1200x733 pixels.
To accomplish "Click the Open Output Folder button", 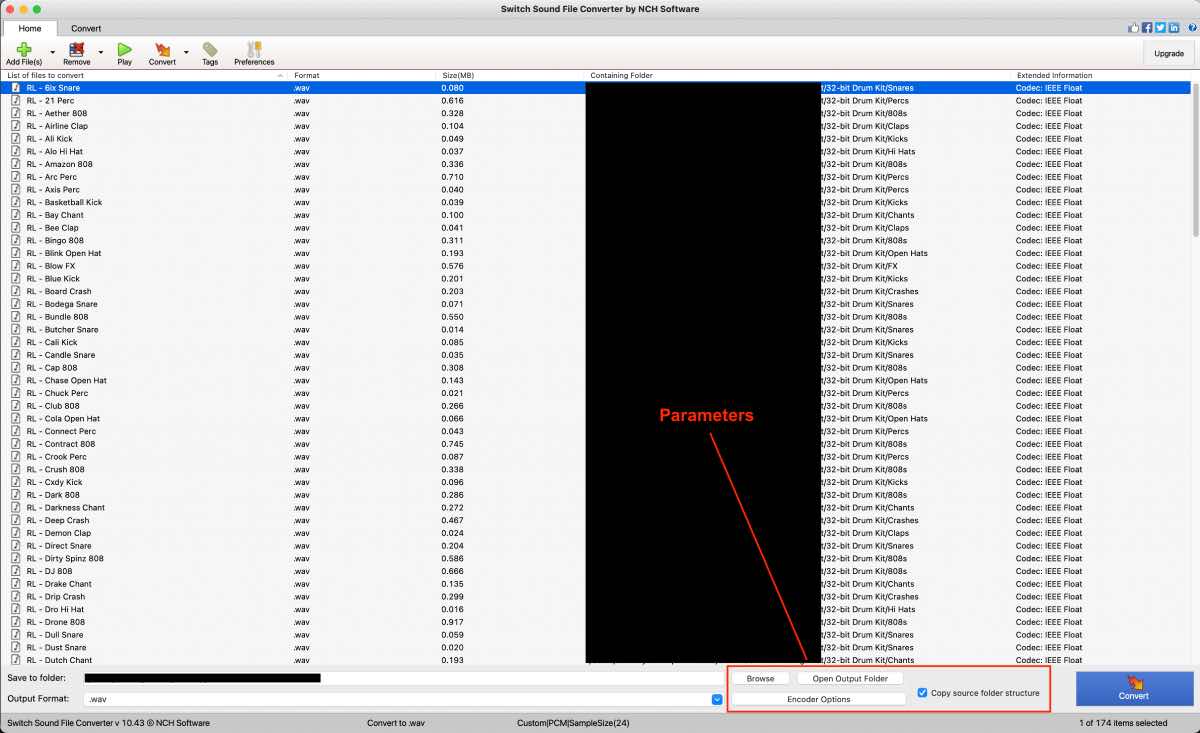I will (850, 678).
